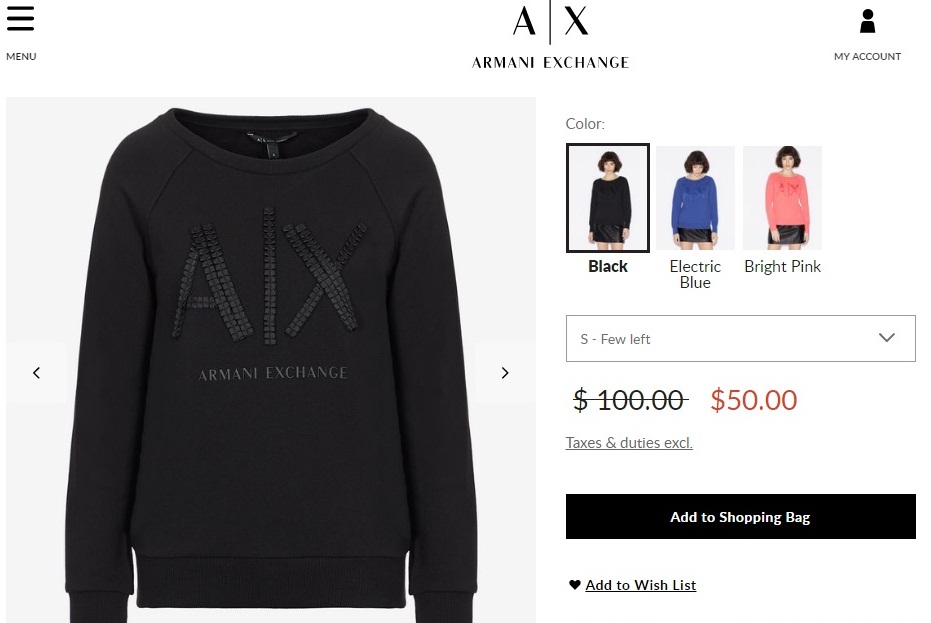Choose the Bright Pink color option
The width and height of the screenshot is (931, 623).
coord(783,198)
